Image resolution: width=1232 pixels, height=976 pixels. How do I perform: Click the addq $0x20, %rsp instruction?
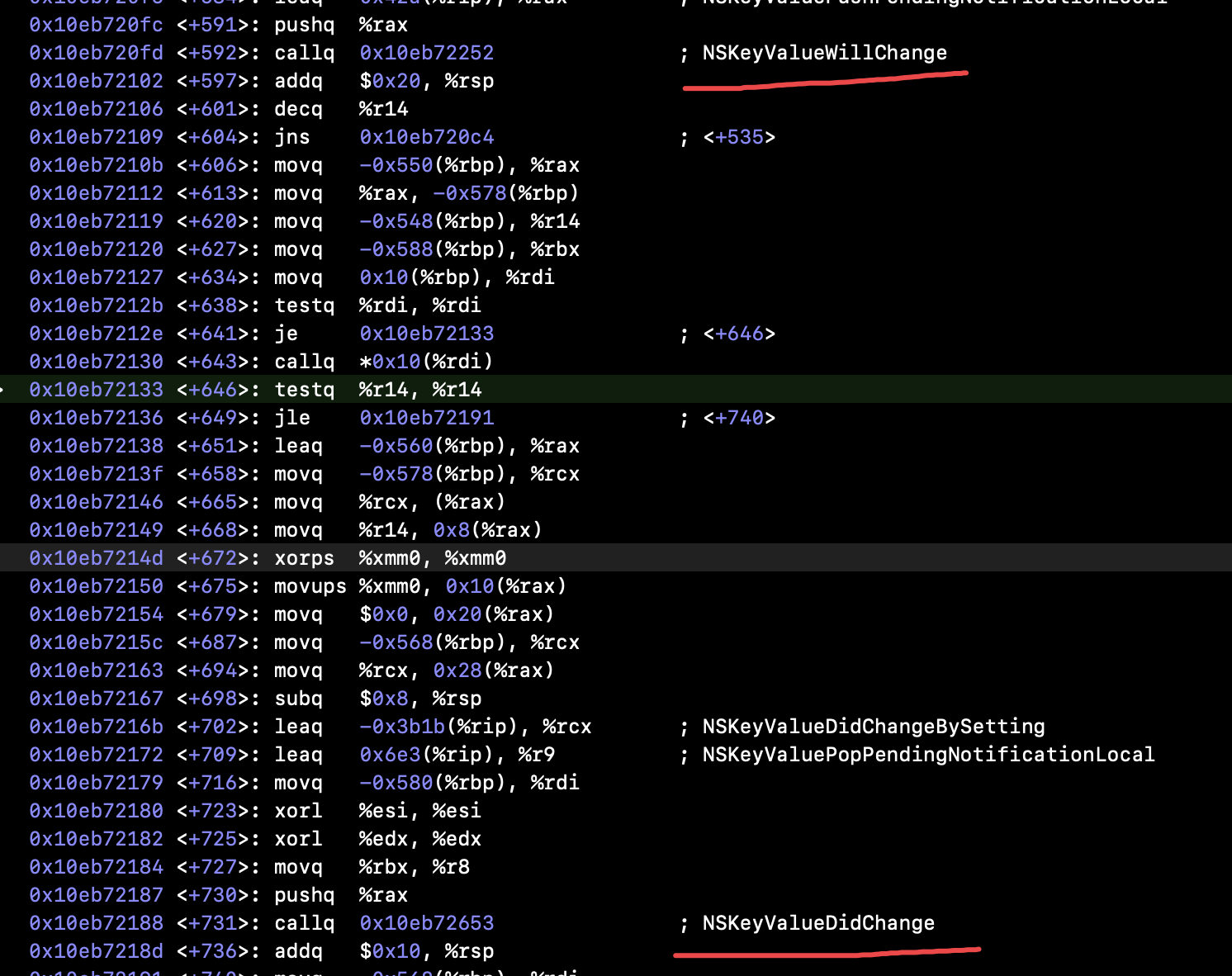point(384,81)
